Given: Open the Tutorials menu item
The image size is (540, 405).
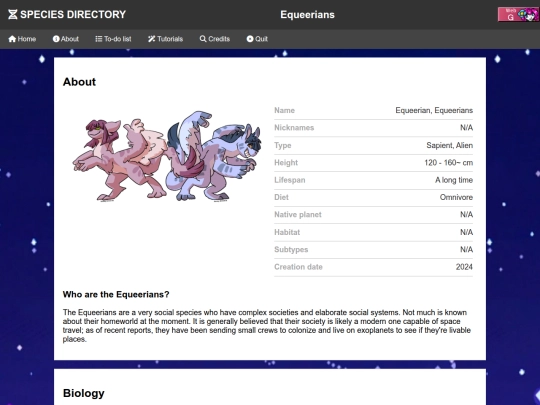Looking at the screenshot, I should [166, 39].
